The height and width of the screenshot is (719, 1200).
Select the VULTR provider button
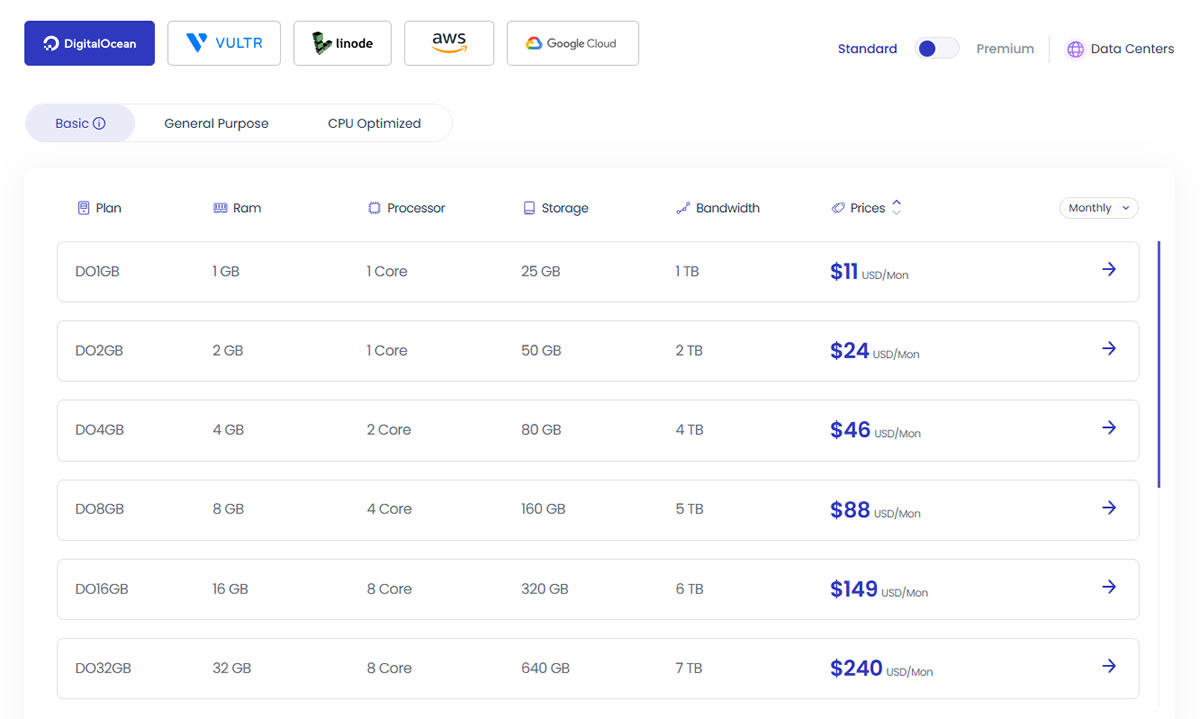pyautogui.click(x=224, y=43)
